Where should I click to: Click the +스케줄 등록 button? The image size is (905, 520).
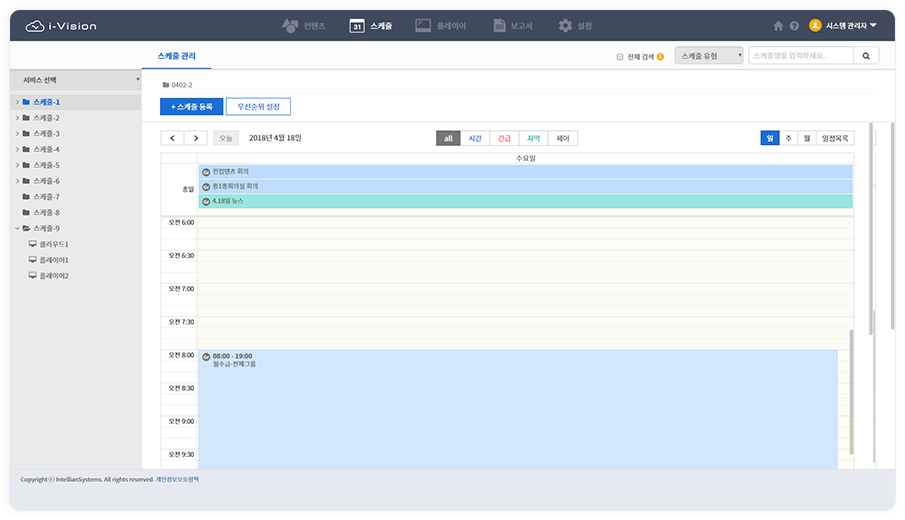pyautogui.click(x=192, y=107)
